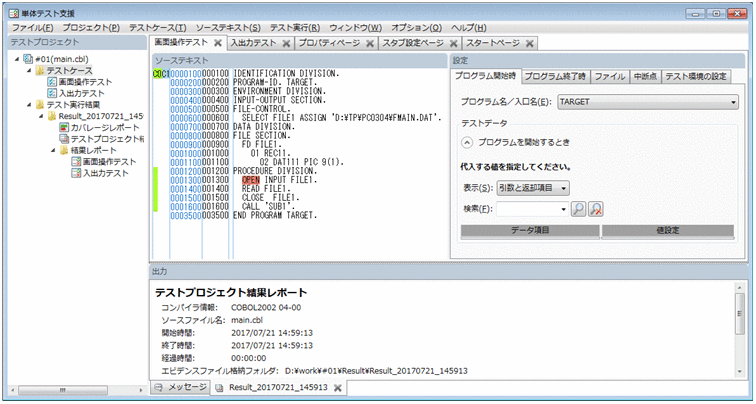Click the test project tree horizontal scrollbar
The image size is (756, 404).
click(x=61, y=390)
